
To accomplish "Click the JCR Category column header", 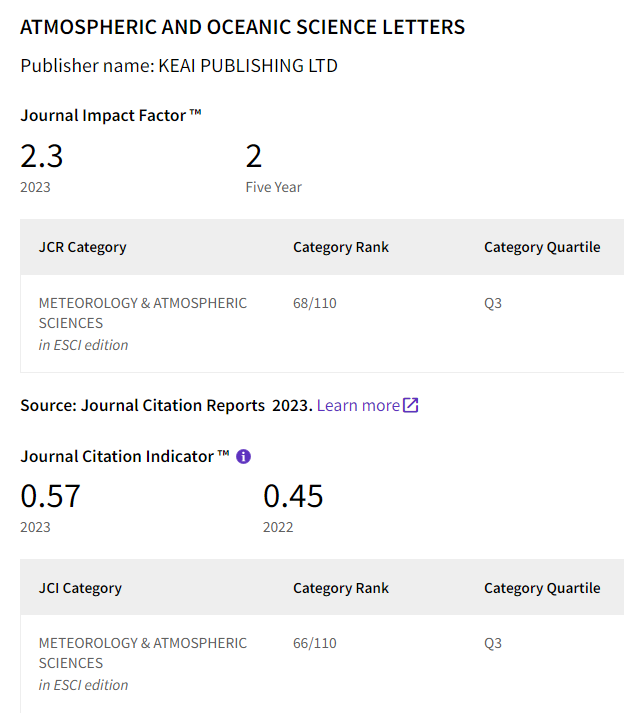I will (x=82, y=247).
